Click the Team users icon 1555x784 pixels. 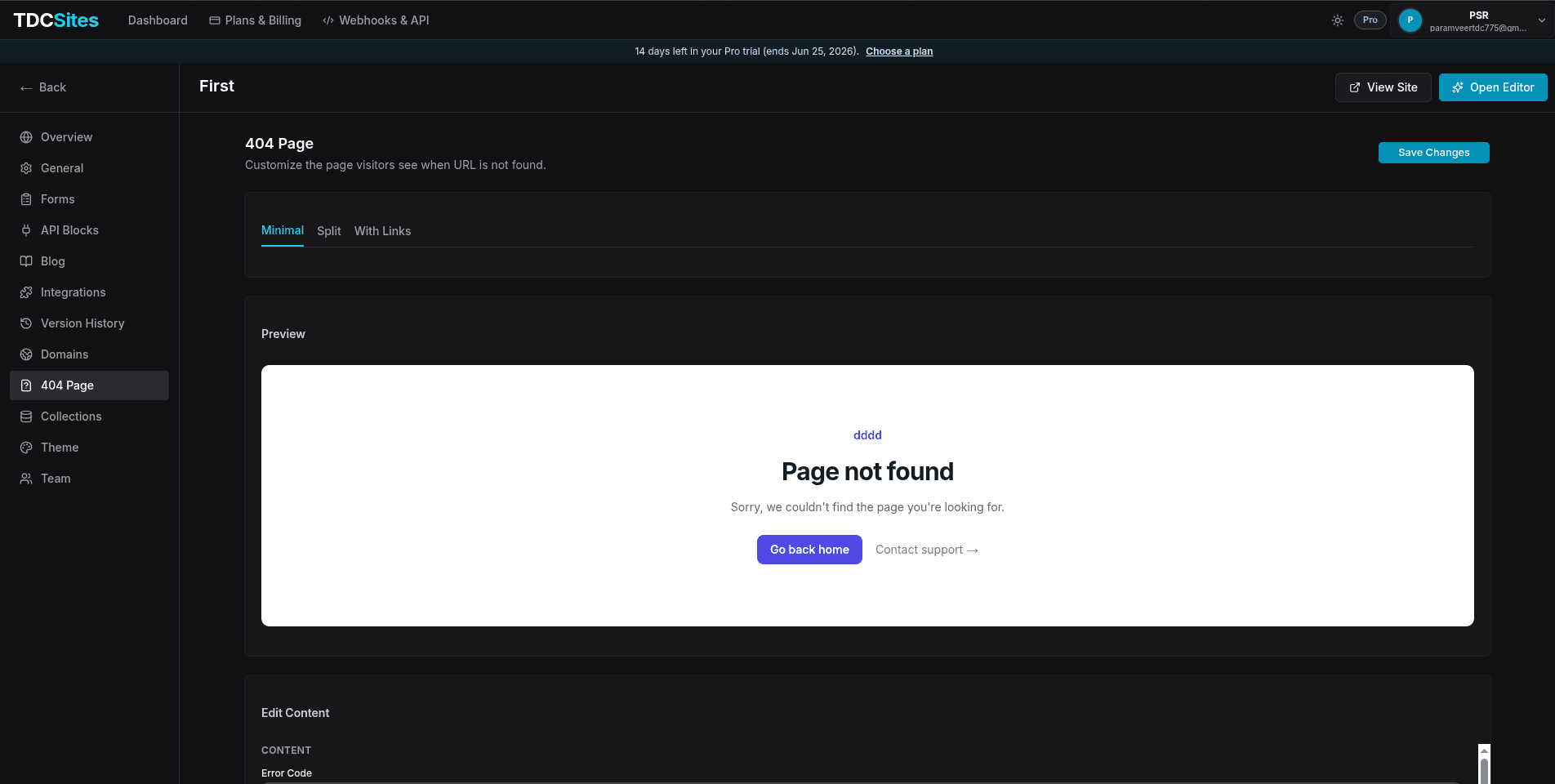pos(26,479)
